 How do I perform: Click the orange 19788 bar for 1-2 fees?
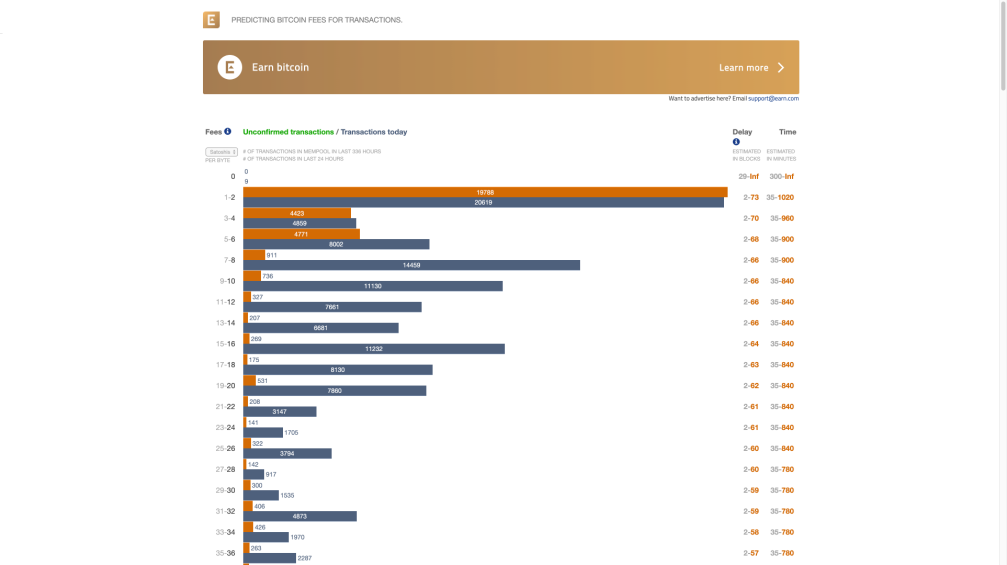[x=486, y=193]
